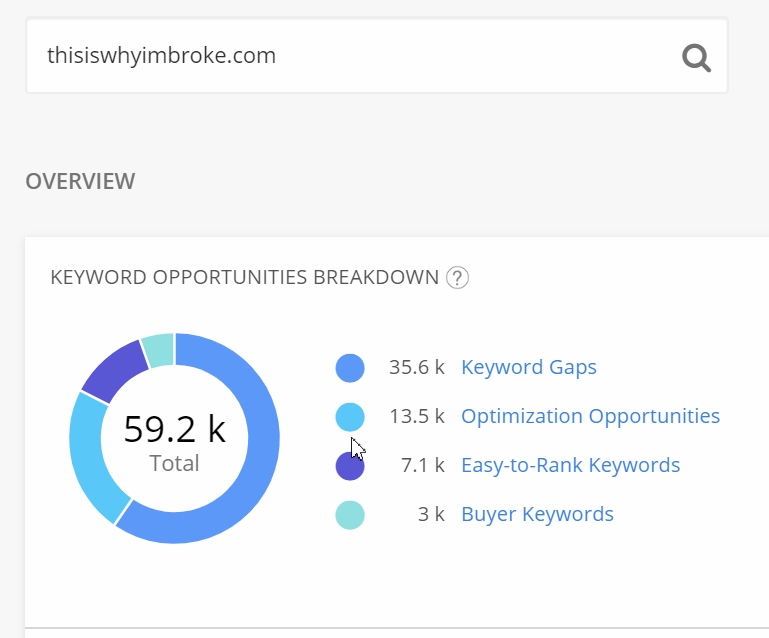Open the Keyword Opportunities Breakdown help icon
769x638 pixels.
pyautogui.click(x=458, y=277)
